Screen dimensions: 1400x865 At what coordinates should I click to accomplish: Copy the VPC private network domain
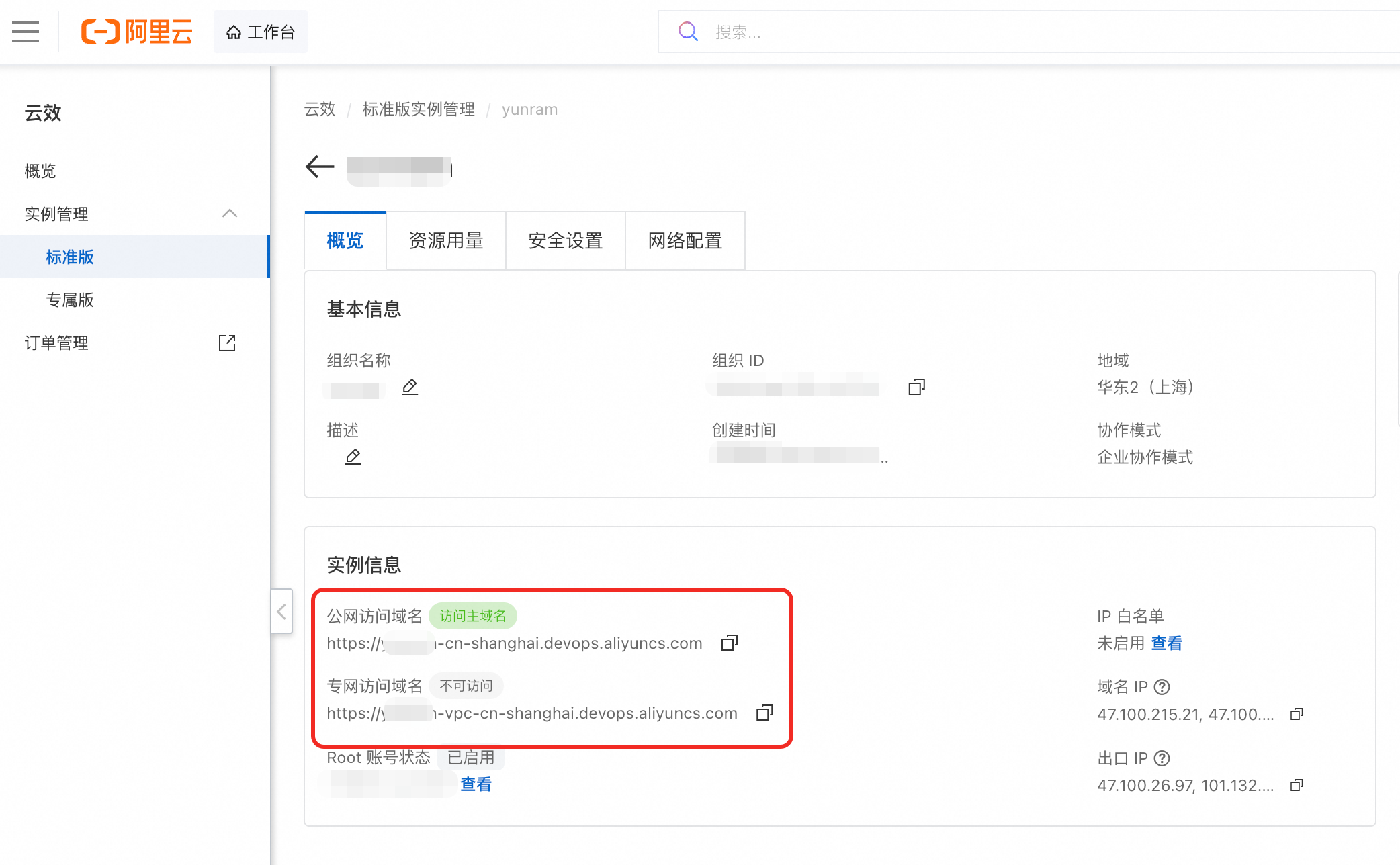(x=764, y=713)
